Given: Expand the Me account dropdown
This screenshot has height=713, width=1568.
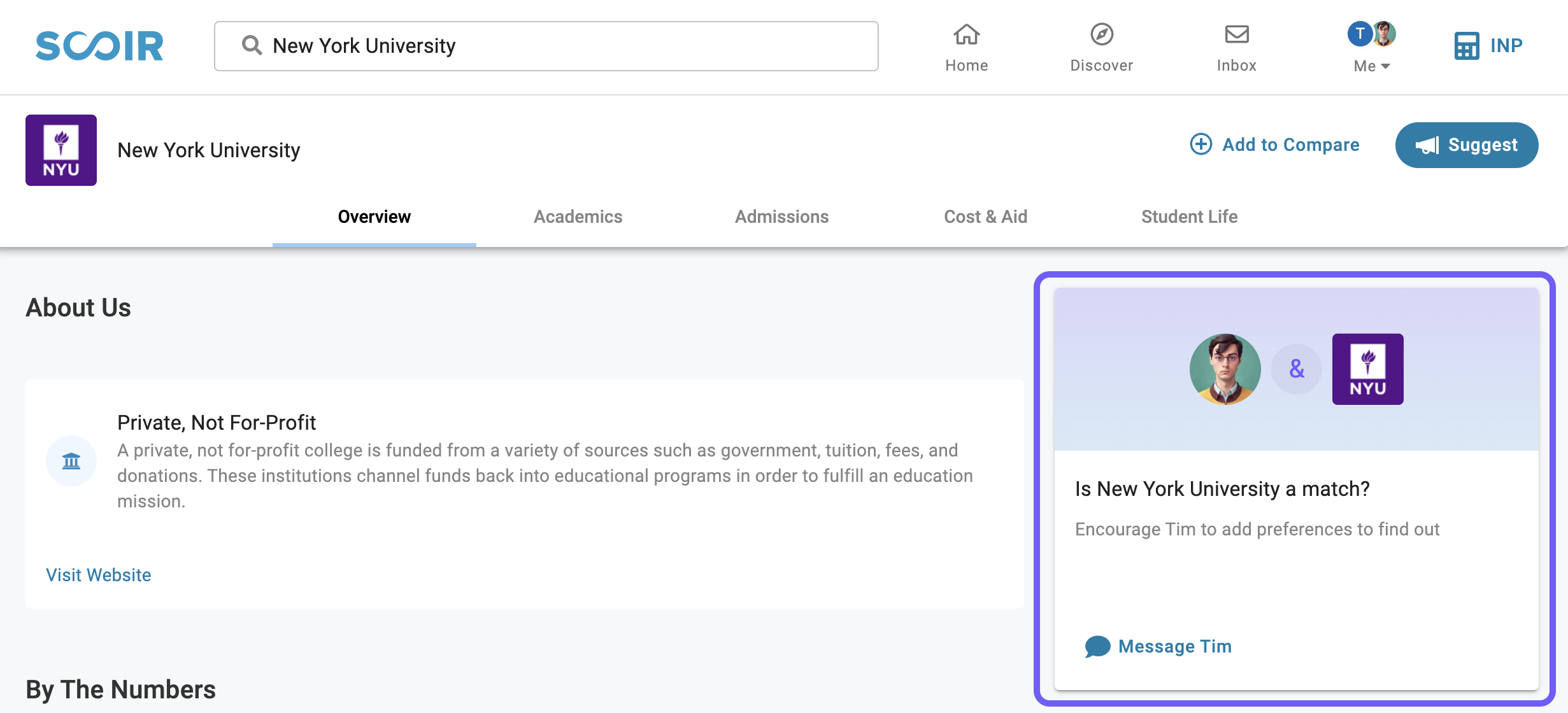Looking at the screenshot, I should (x=1371, y=66).
